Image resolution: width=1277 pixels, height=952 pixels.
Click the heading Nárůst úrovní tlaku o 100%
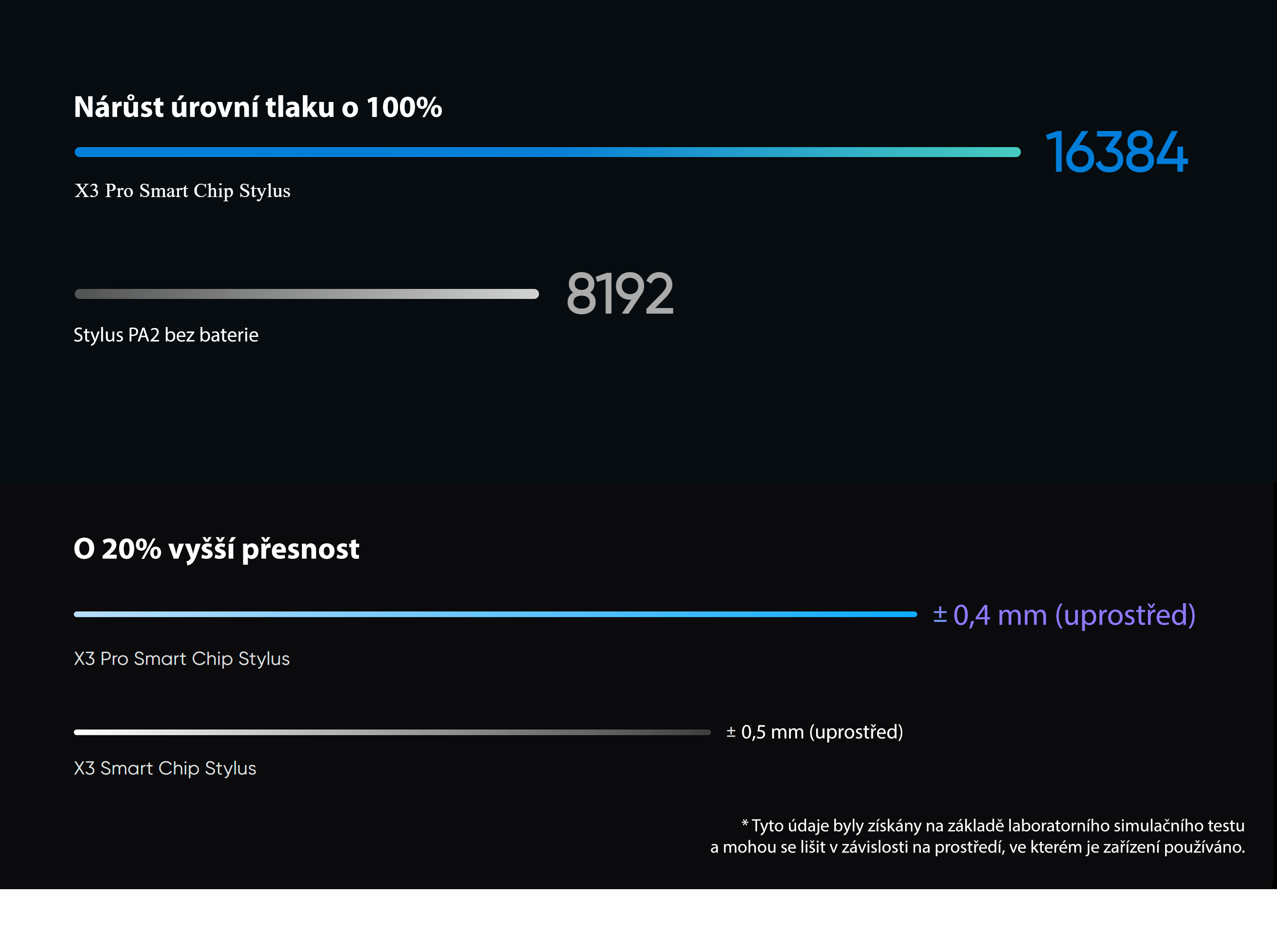coord(258,107)
